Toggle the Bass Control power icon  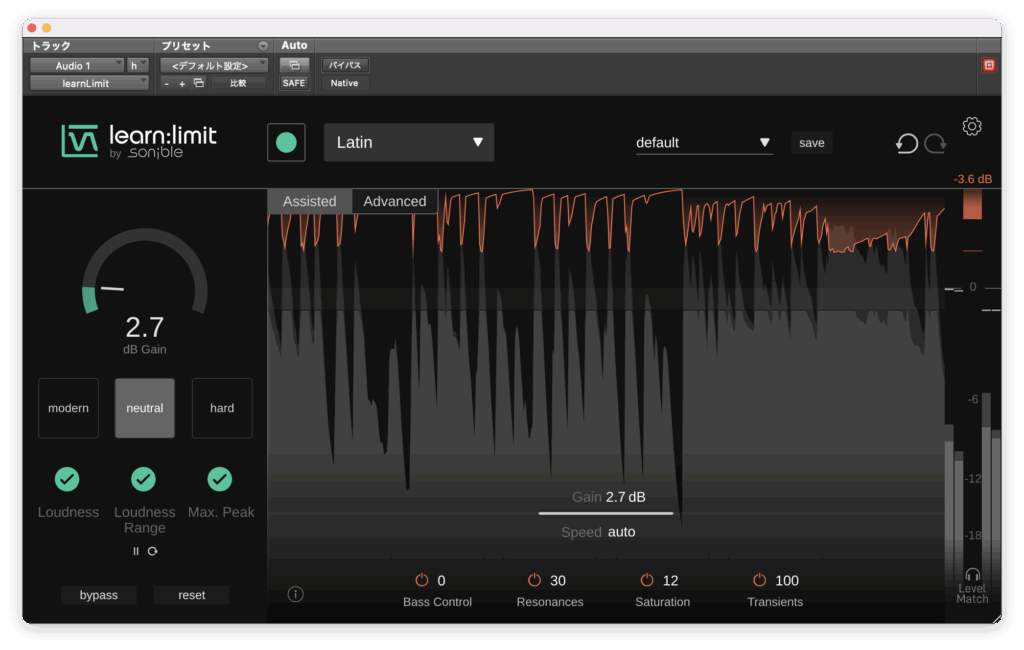(422, 579)
